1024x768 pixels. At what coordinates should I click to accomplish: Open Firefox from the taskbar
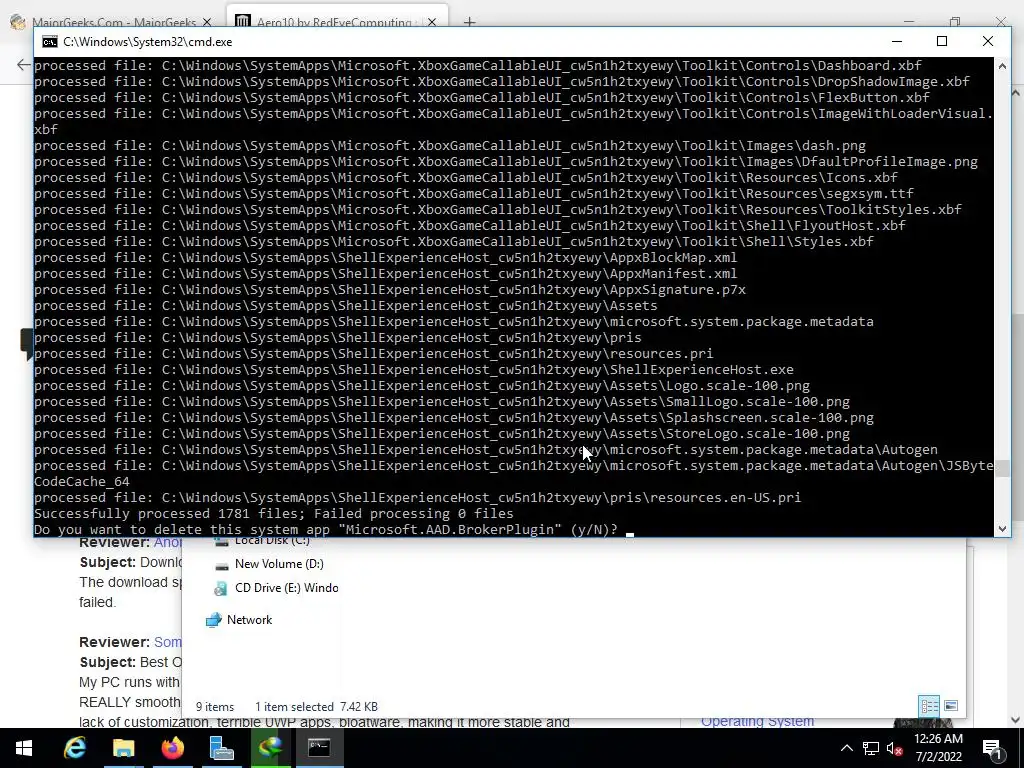click(x=172, y=748)
